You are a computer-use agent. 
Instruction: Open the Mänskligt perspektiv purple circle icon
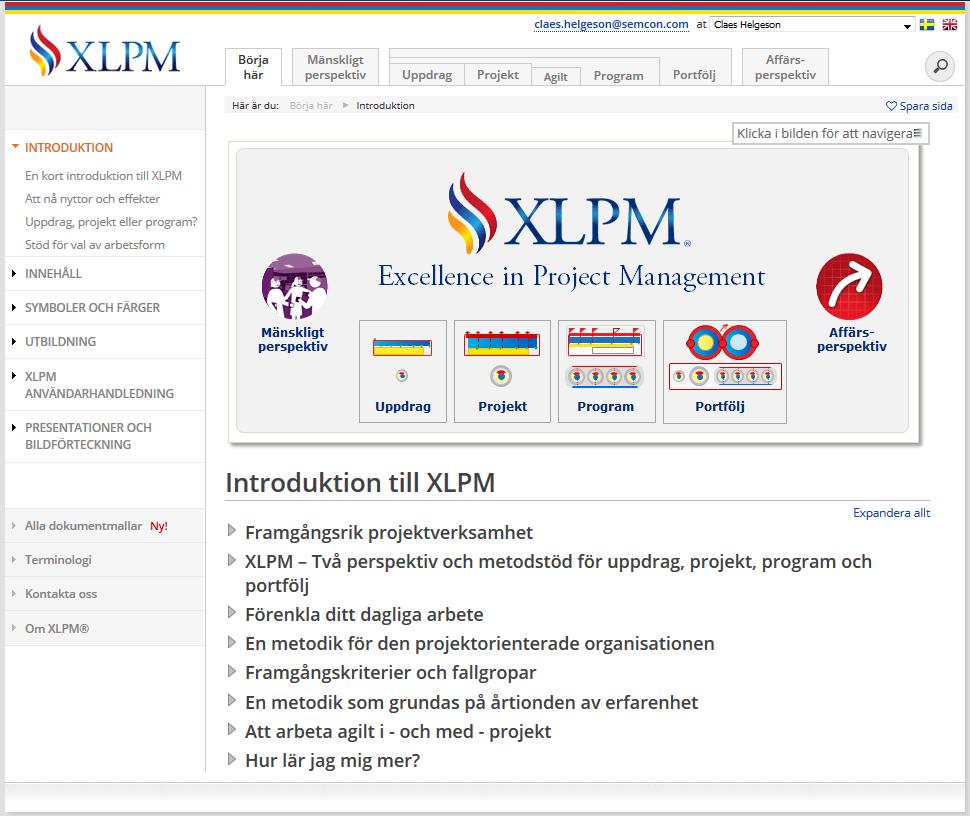(x=294, y=286)
